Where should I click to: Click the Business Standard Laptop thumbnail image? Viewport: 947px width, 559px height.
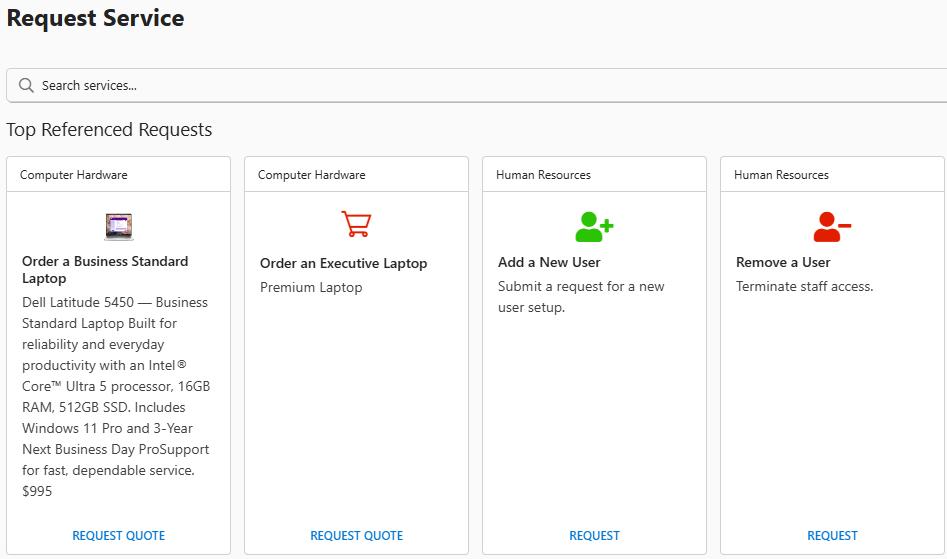point(119,226)
